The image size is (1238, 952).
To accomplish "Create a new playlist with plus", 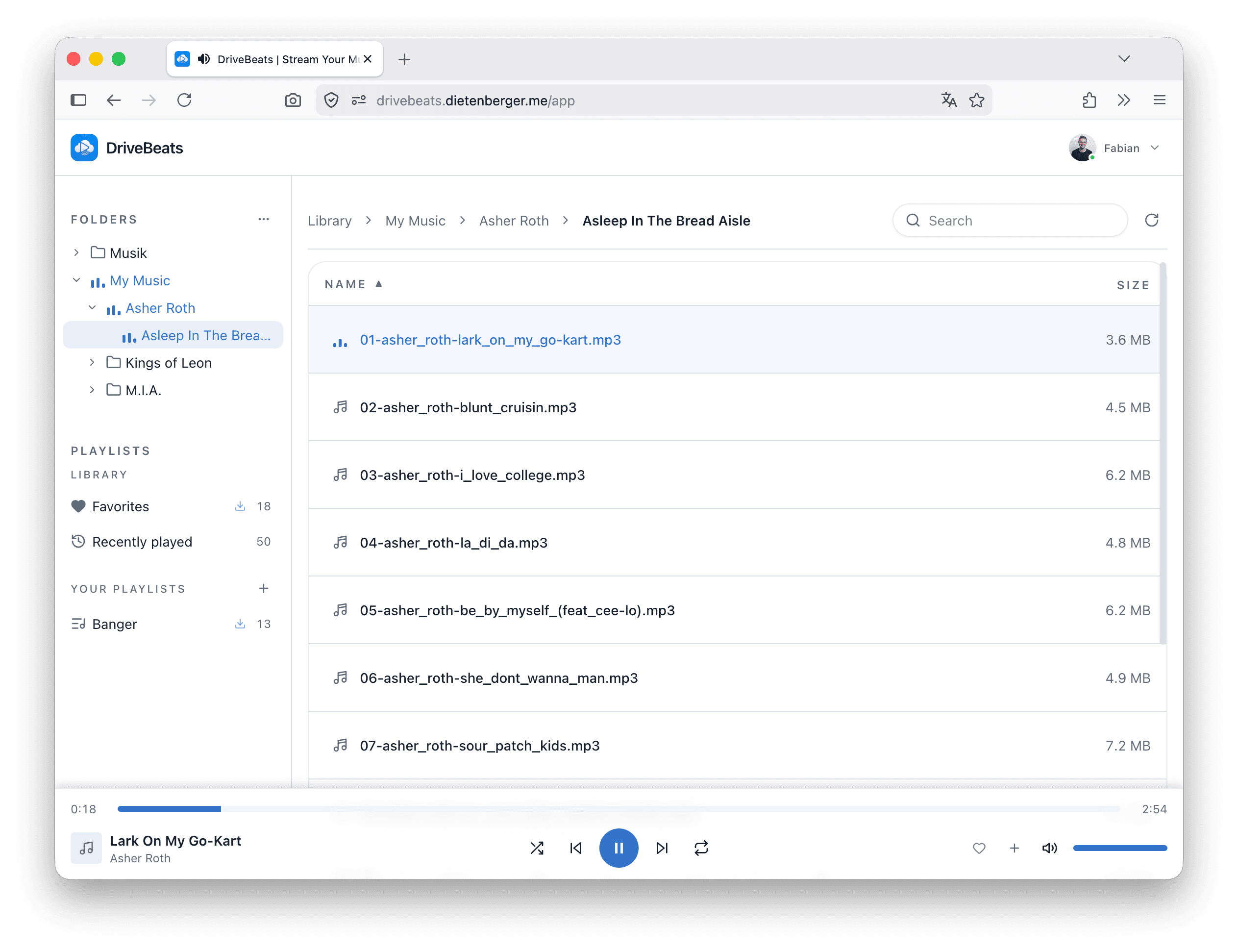I will [x=264, y=588].
